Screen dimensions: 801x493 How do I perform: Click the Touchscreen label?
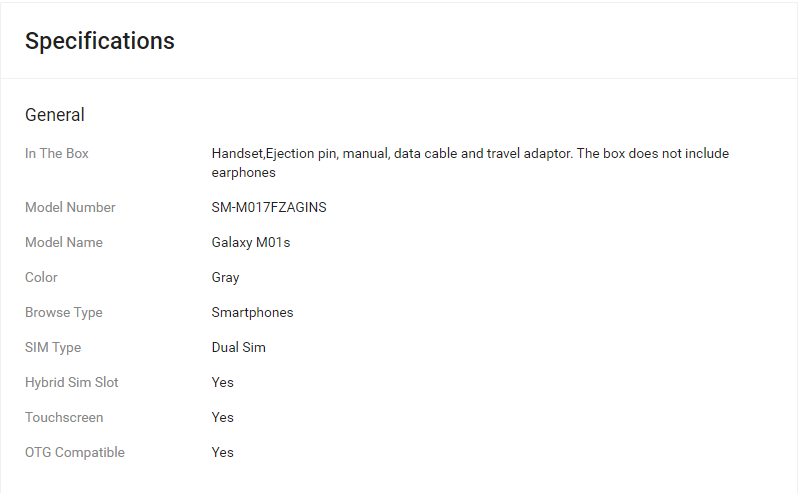(x=64, y=417)
